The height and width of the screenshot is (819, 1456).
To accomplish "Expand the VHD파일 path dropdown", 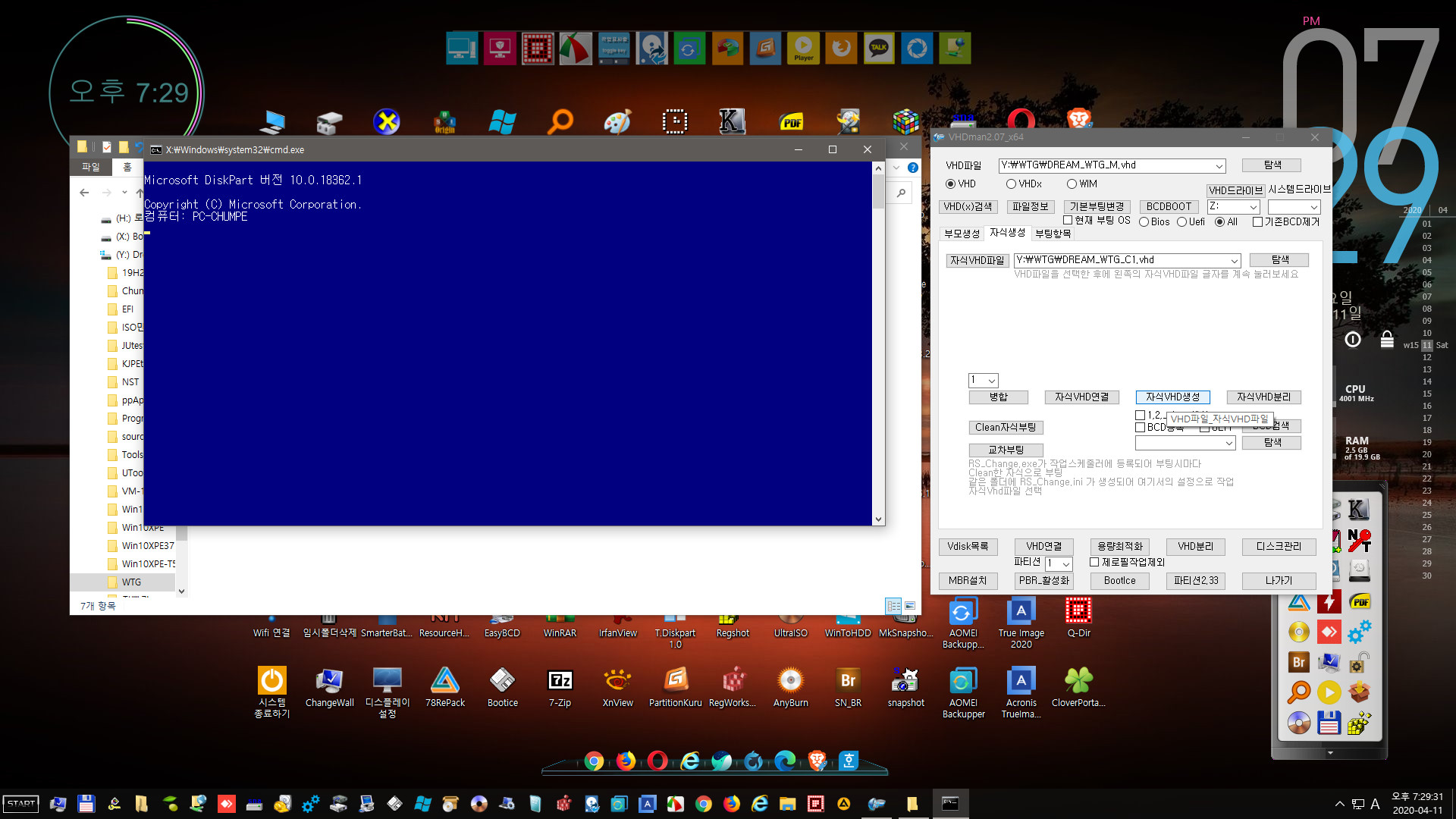I will click(x=1219, y=166).
